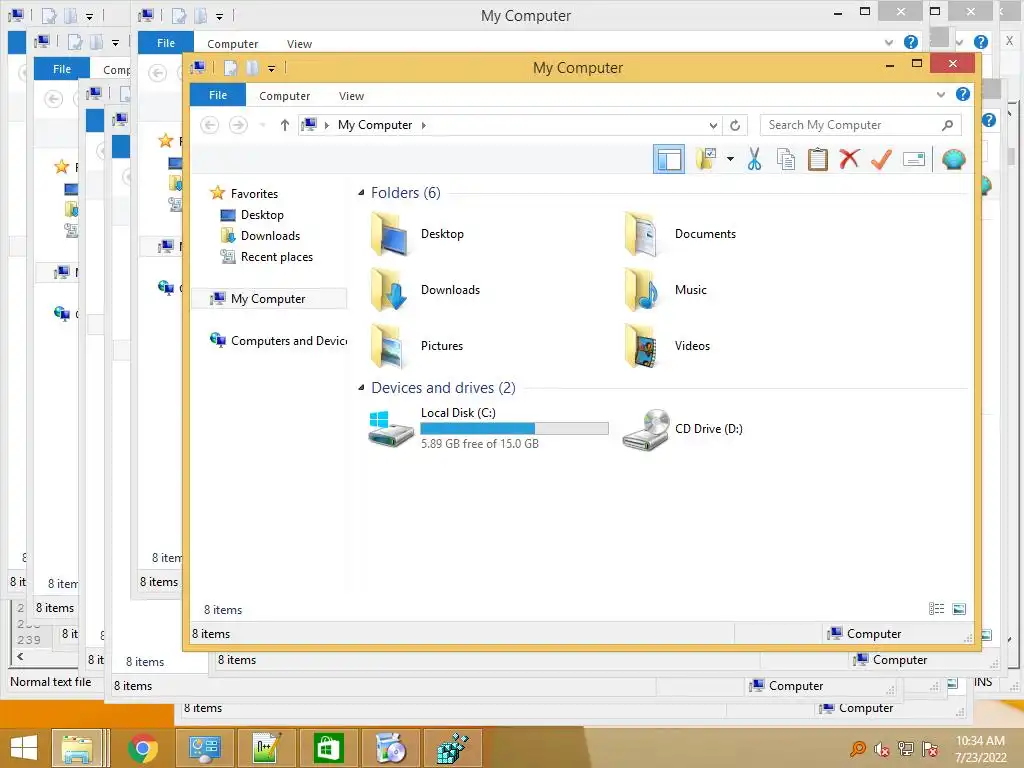Click the Back arrow in front window
The image size is (1024, 768).
(x=209, y=125)
